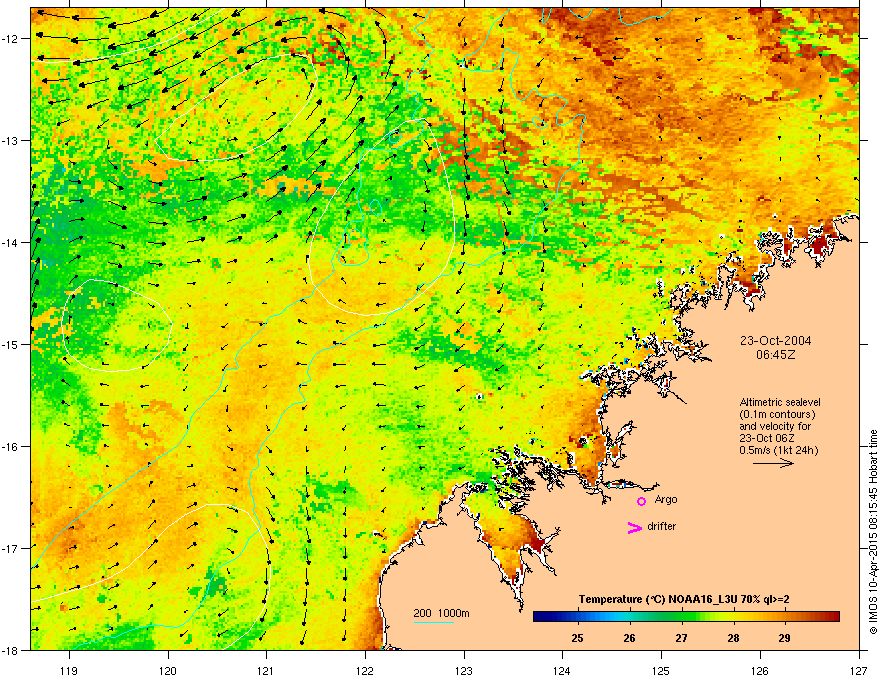This screenshot has height=680, width=880.
Task: Click the 28 label under the temperature colorbar
Action: (733, 638)
